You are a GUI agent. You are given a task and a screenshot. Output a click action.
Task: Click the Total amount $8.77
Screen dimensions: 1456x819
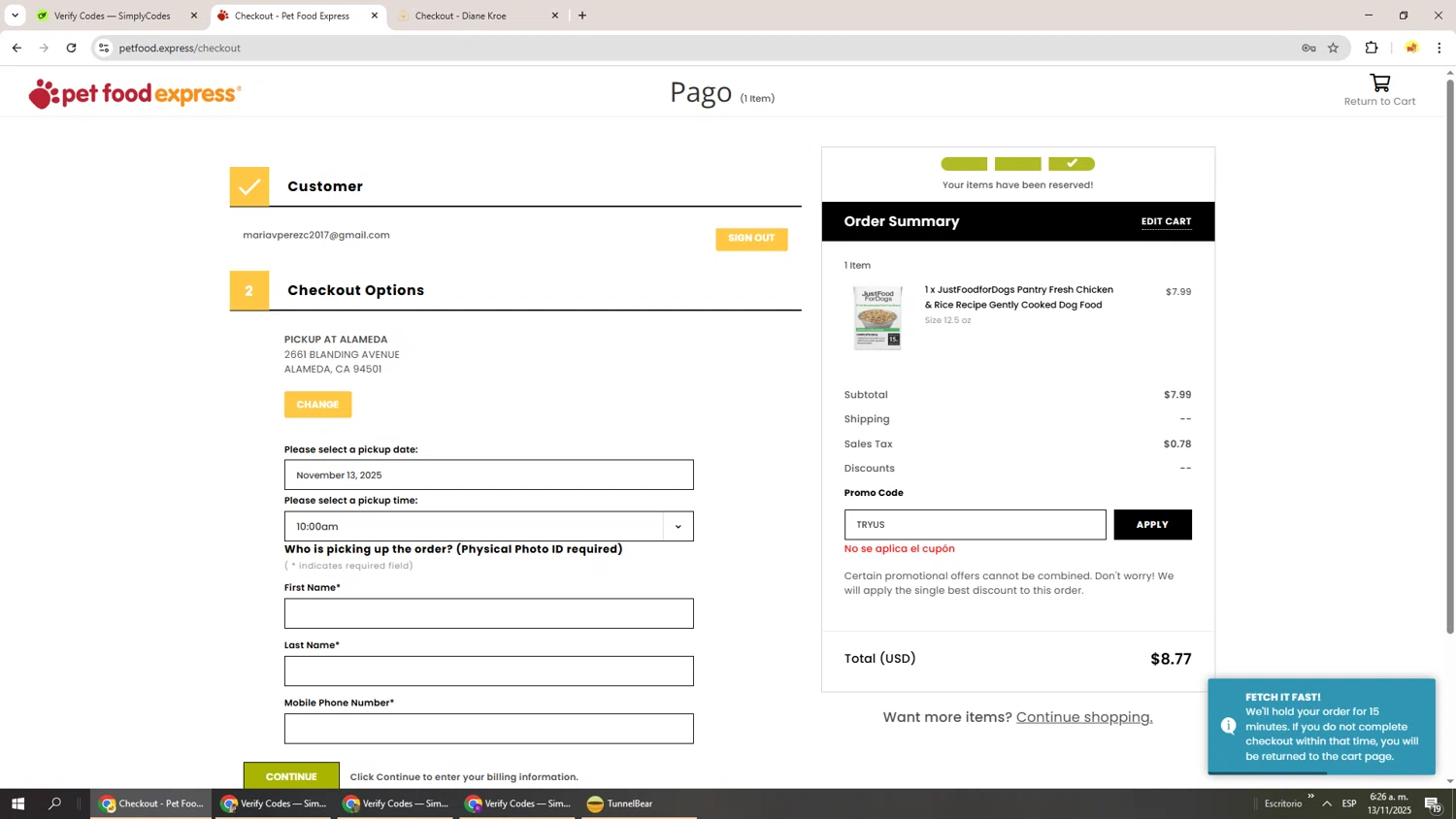click(x=1171, y=659)
